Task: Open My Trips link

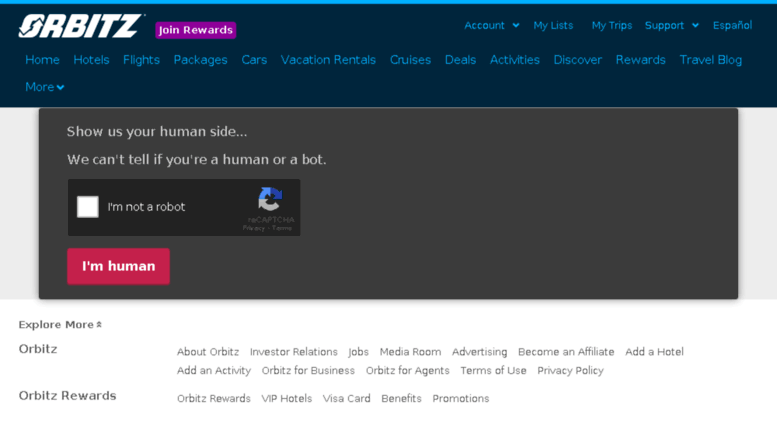Action: tap(611, 26)
